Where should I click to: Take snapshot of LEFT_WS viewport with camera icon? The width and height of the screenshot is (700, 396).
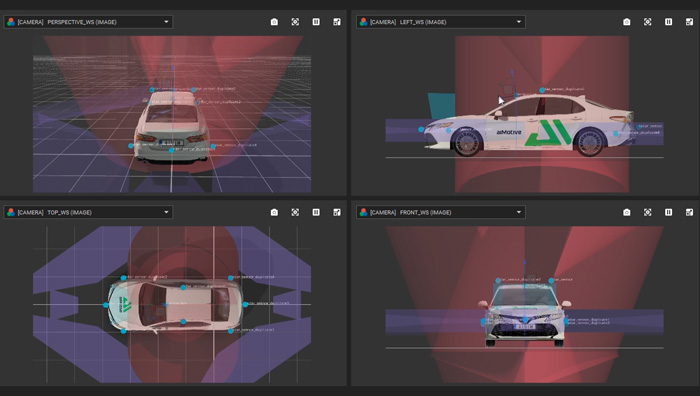click(x=627, y=22)
